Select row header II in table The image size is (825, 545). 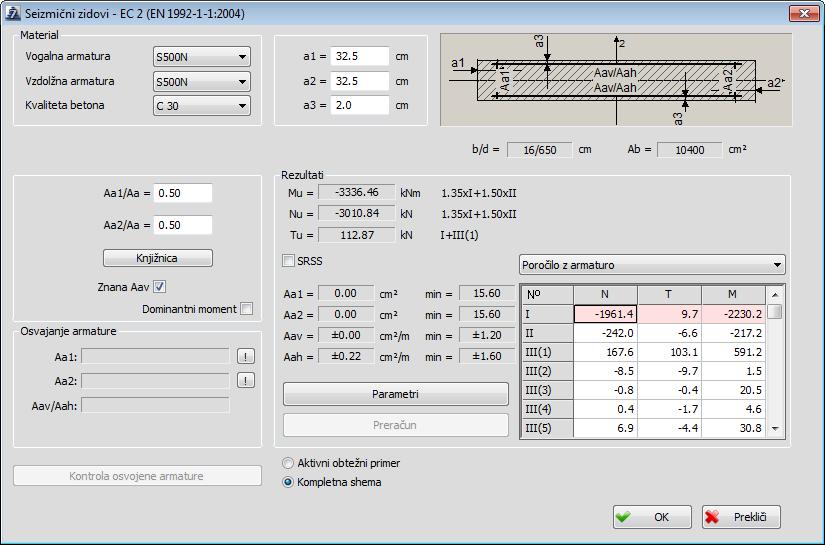(x=547, y=333)
